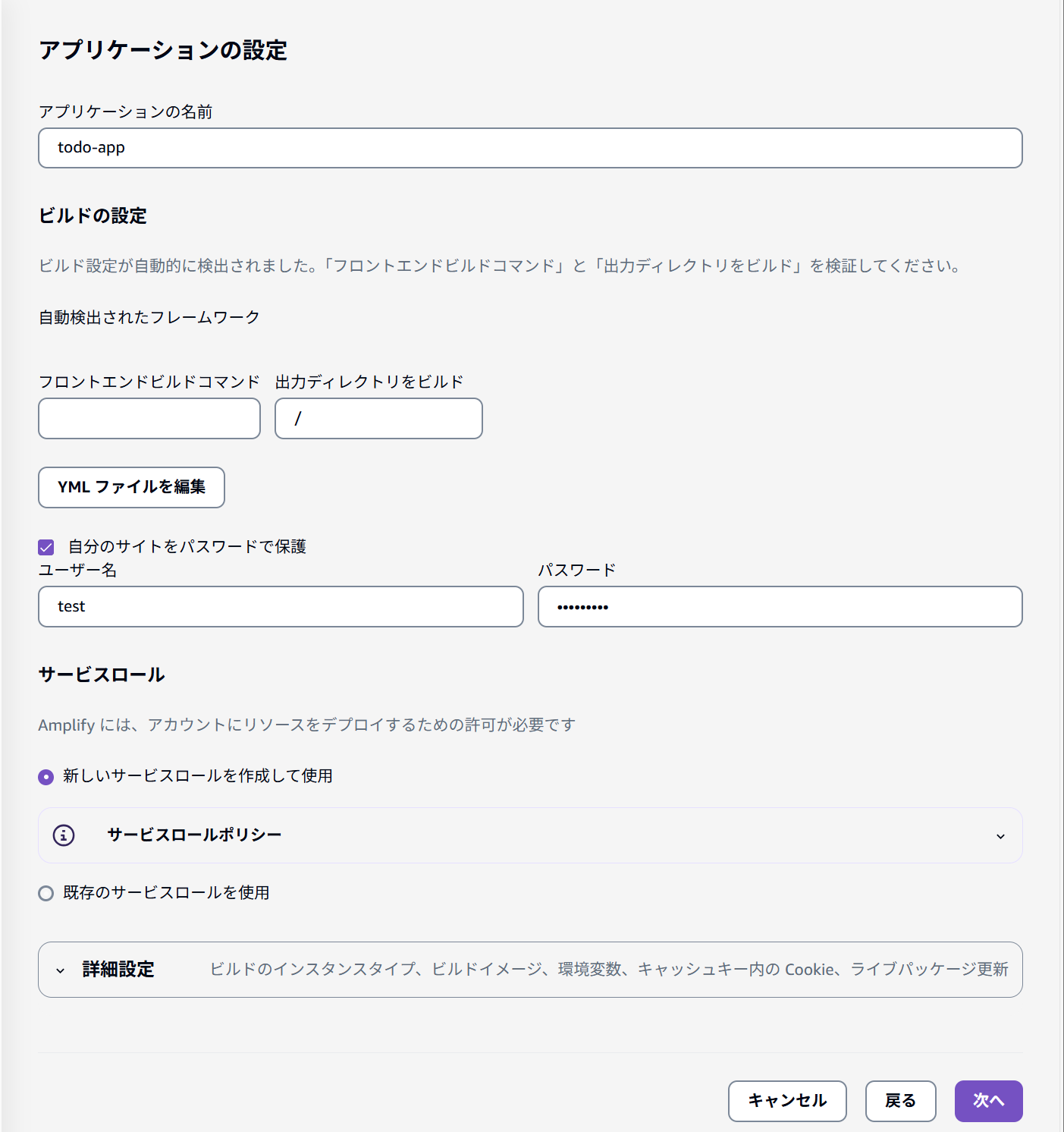
Task: Expand the サービスロールポリシー chevron
Action: click(x=1000, y=836)
